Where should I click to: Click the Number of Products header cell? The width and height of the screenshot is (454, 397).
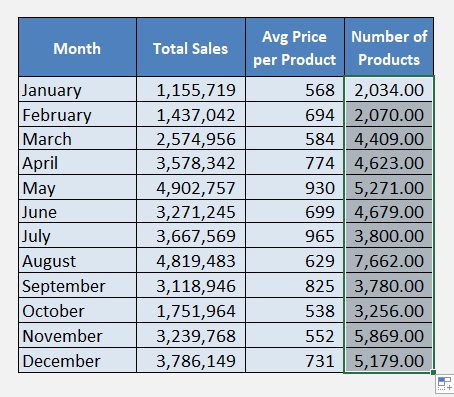(389, 47)
